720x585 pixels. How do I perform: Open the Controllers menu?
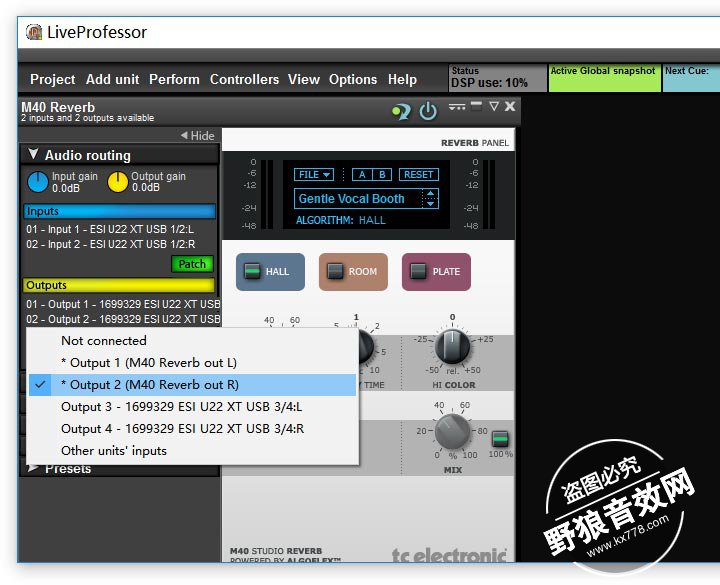coord(244,79)
